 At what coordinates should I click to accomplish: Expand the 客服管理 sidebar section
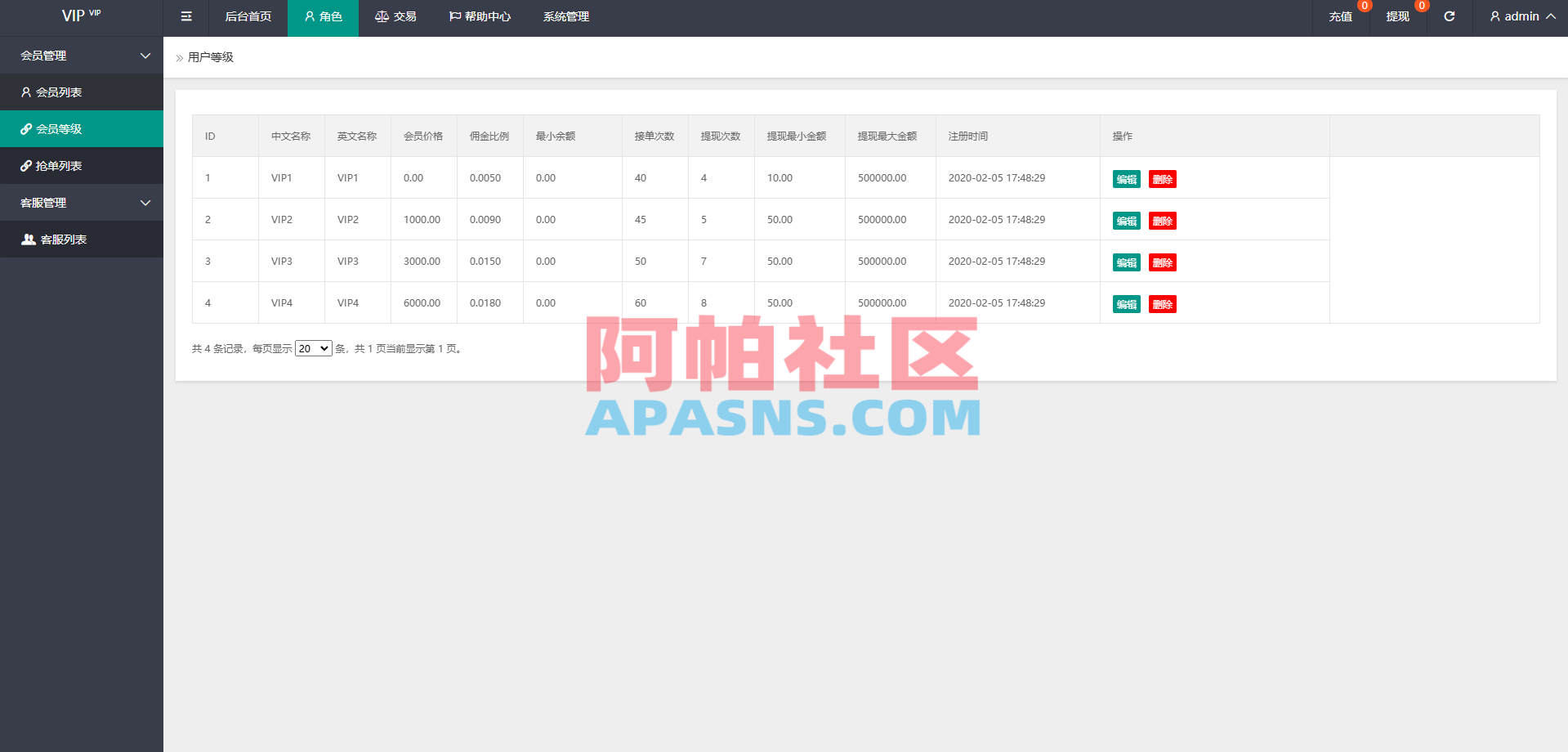click(x=145, y=202)
